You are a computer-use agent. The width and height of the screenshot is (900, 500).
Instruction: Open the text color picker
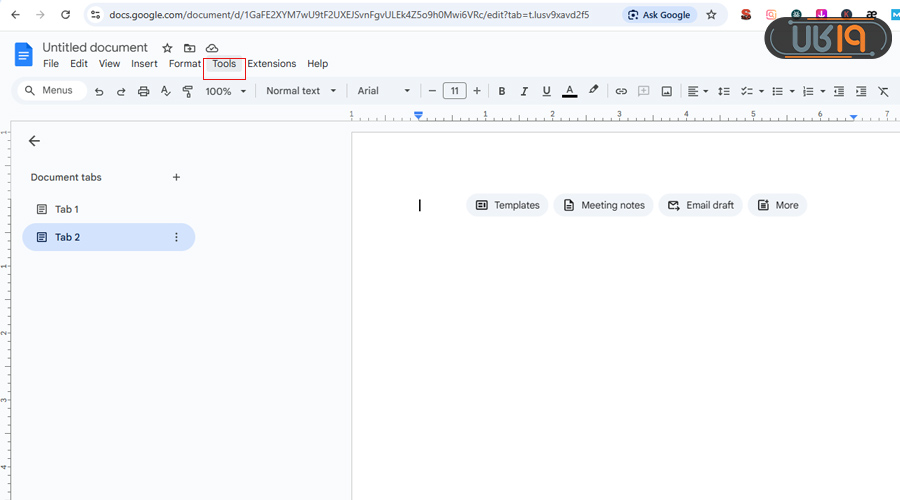(569, 91)
